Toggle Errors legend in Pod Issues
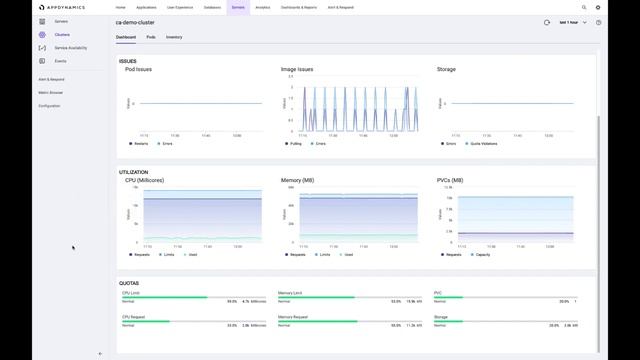640x360 pixels. point(165,144)
